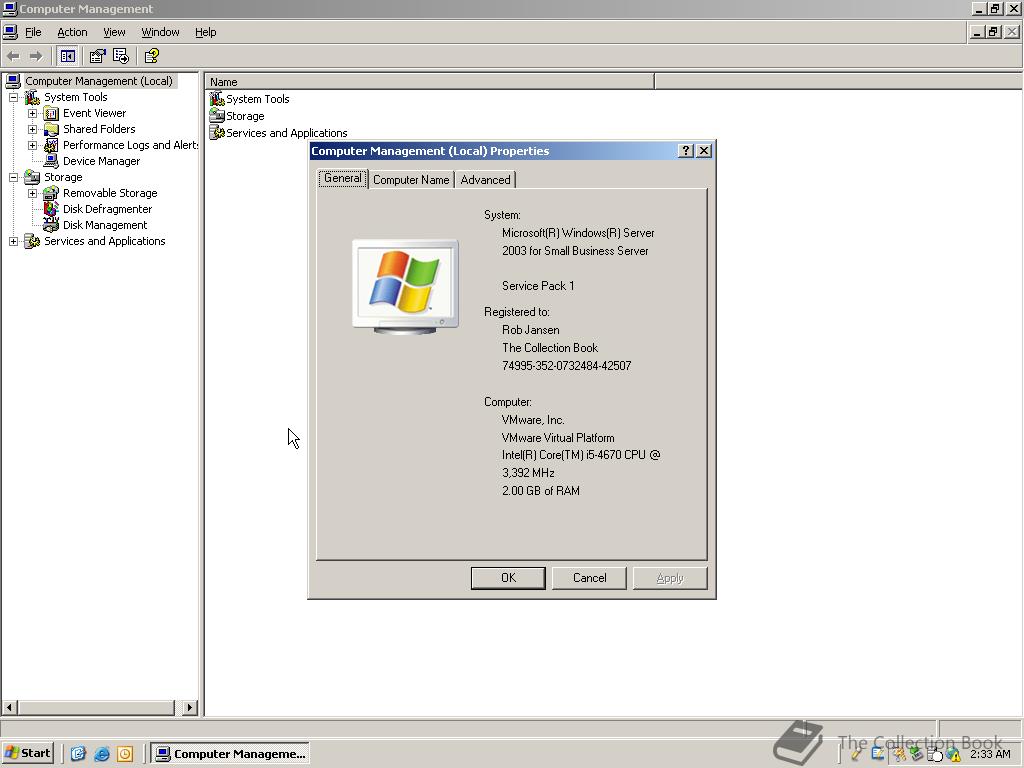Image resolution: width=1024 pixels, height=768 pixels.
Task: Click the Computer Management taskbar button
Action: [x=230, y=754]
